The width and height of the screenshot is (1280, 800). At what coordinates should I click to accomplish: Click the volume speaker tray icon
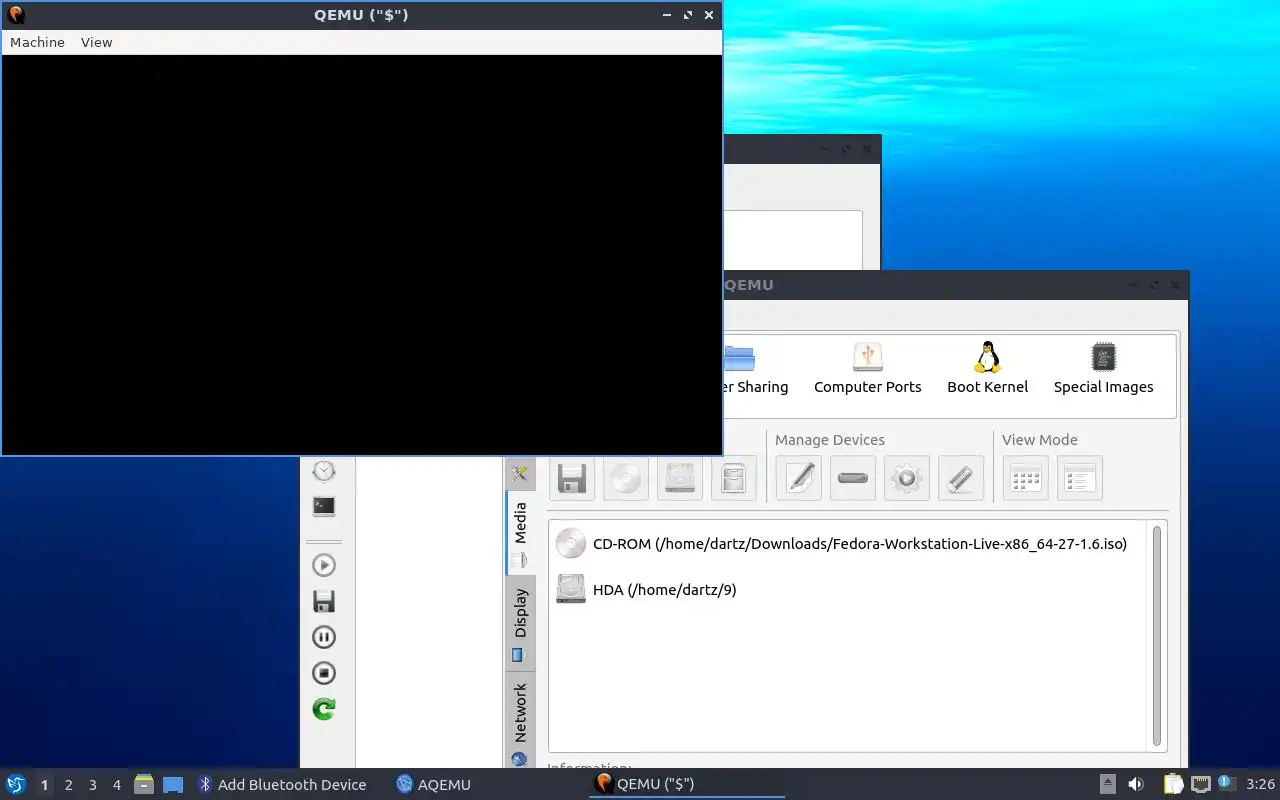(1136, 784)
